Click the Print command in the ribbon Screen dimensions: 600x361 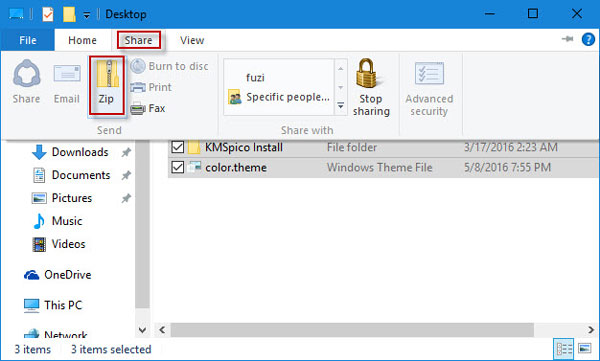tap(151, 87)
